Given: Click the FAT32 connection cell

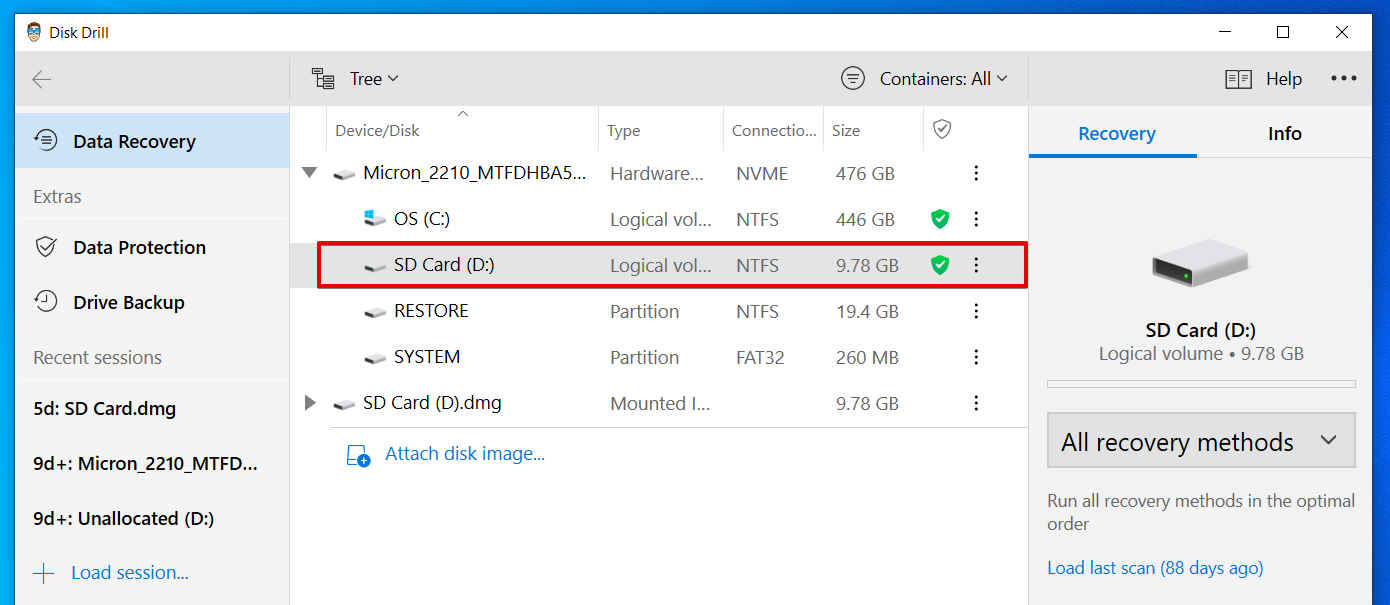Looking at the screenshot, I should point(760,358).
